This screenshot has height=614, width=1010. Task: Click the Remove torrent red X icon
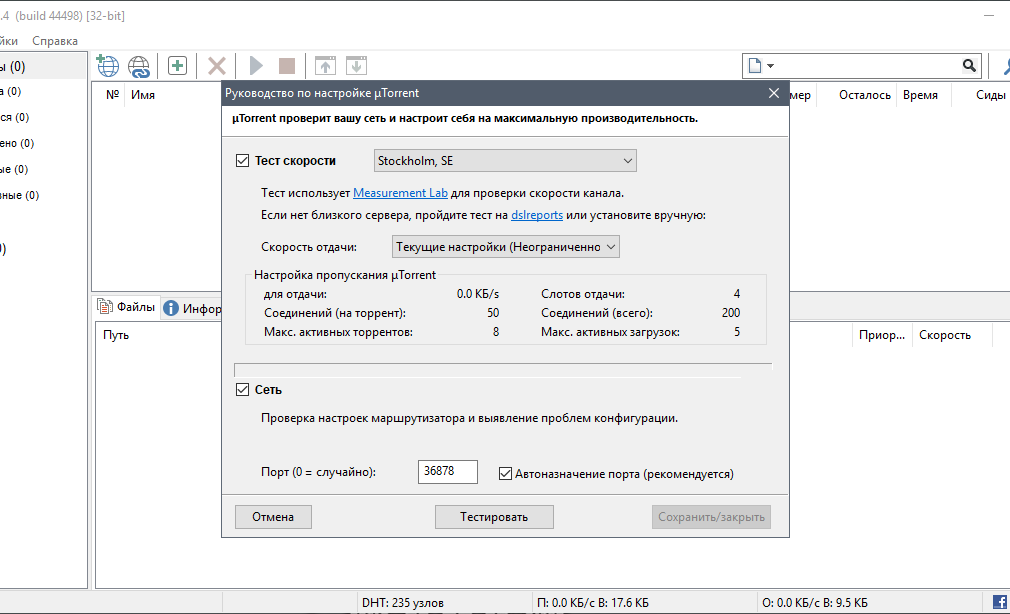pyautogui.click(x=216, y=66)
